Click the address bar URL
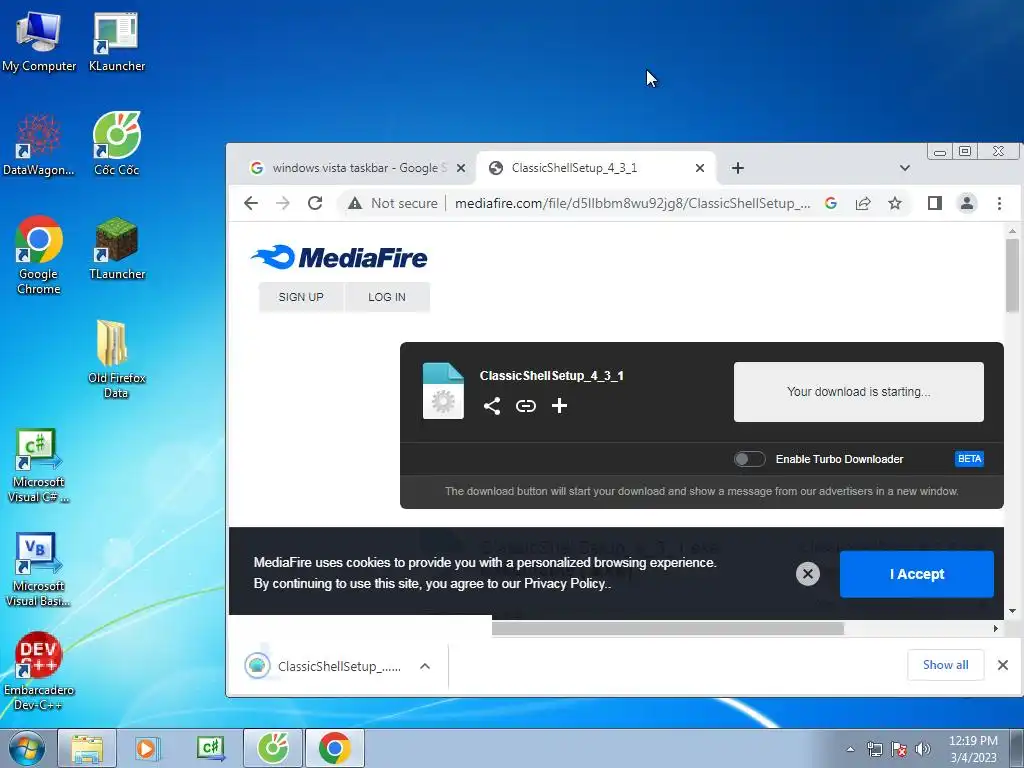This screenshot has height=768, width=1024. 632,203
